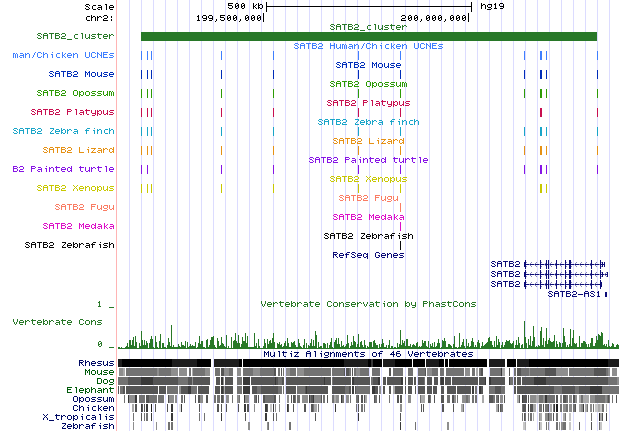The width and height of the screenshot is (620, 431).
Task: Open the centered SATB2 Human/Chicken UCNEs track title
Action: pyautogui.click(x=369, y=46)
